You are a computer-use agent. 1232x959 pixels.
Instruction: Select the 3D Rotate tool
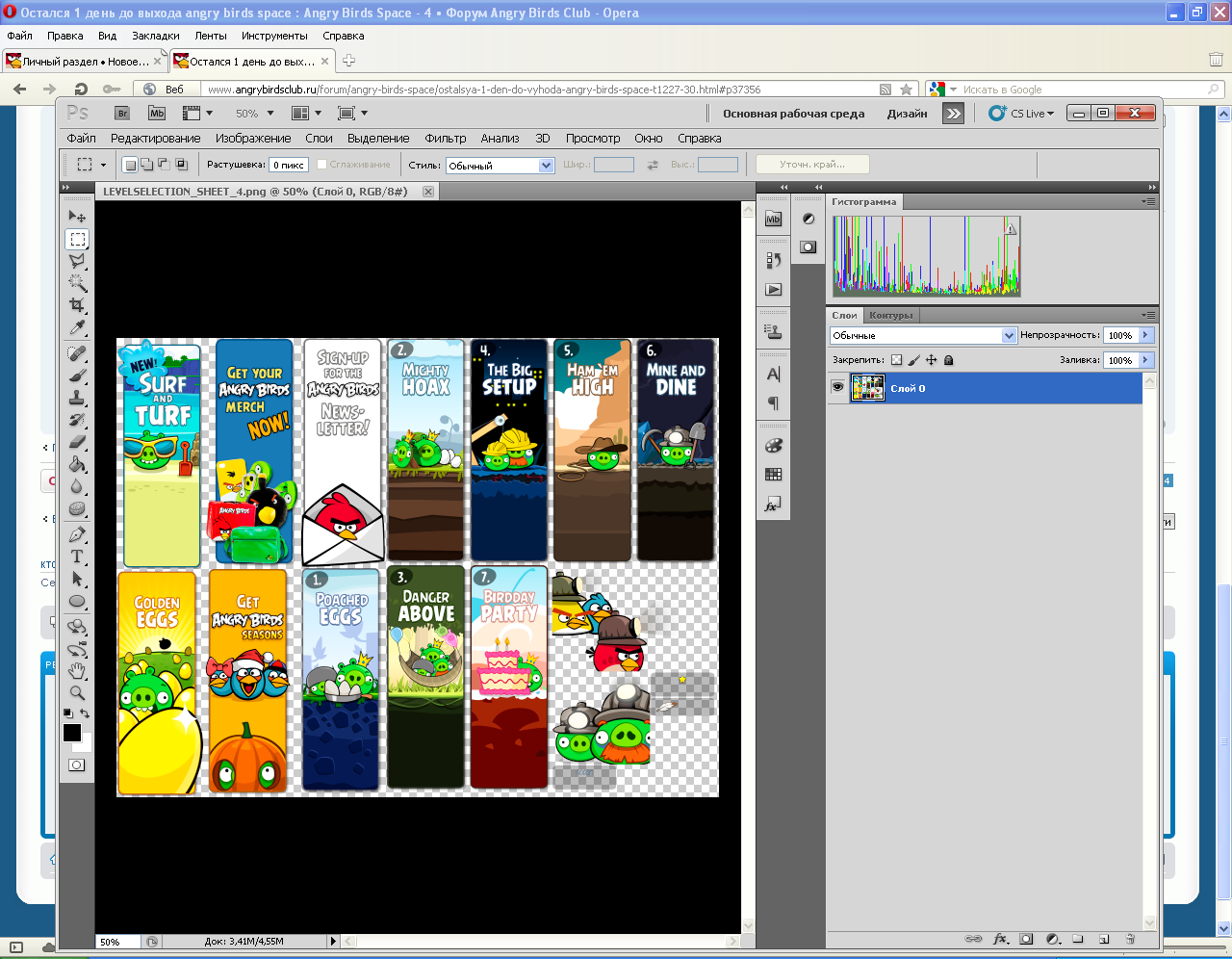click(77, 627)
